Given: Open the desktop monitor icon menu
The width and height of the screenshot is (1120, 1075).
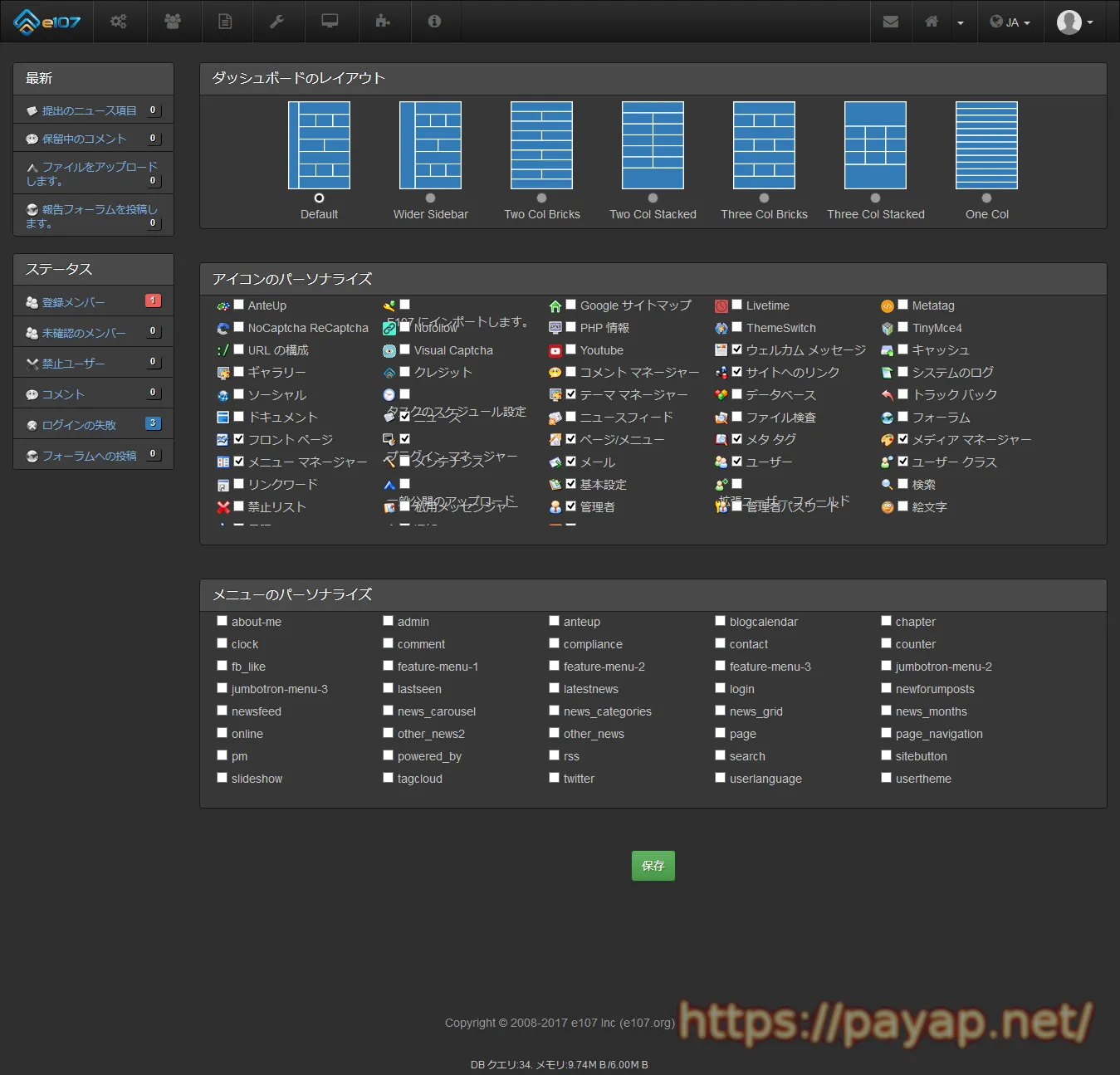Looking at the screenshot, I should tap(330, 22).
